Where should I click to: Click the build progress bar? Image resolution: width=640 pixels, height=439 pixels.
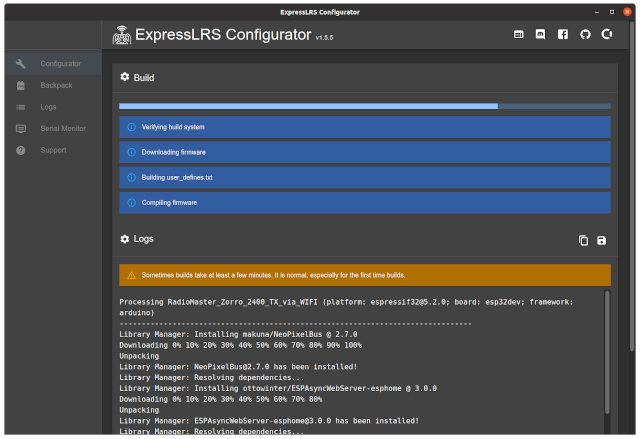tap(365, 106)
